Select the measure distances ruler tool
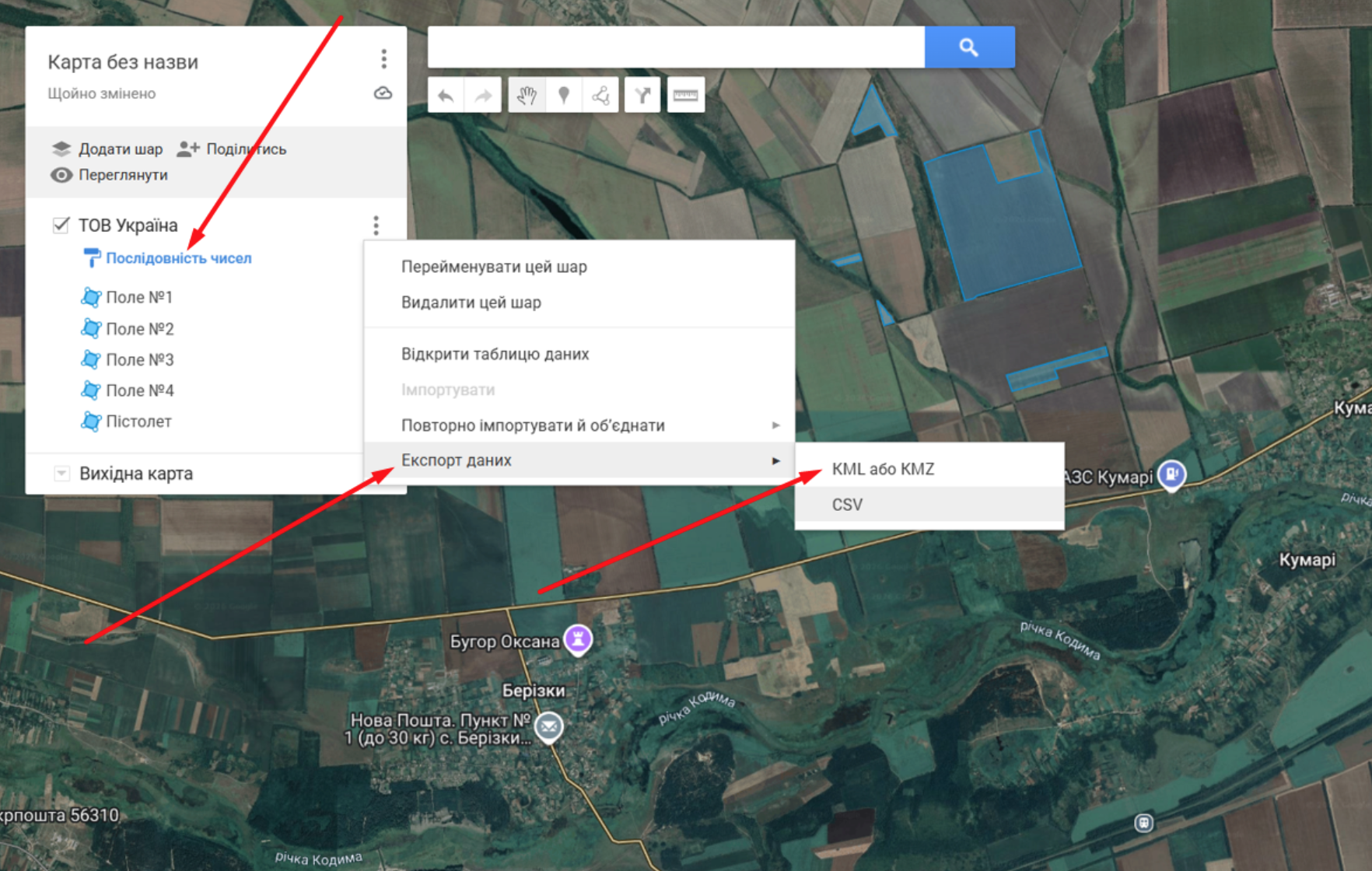This screenshot has width=1372, height=871. (x=685, y=96)
